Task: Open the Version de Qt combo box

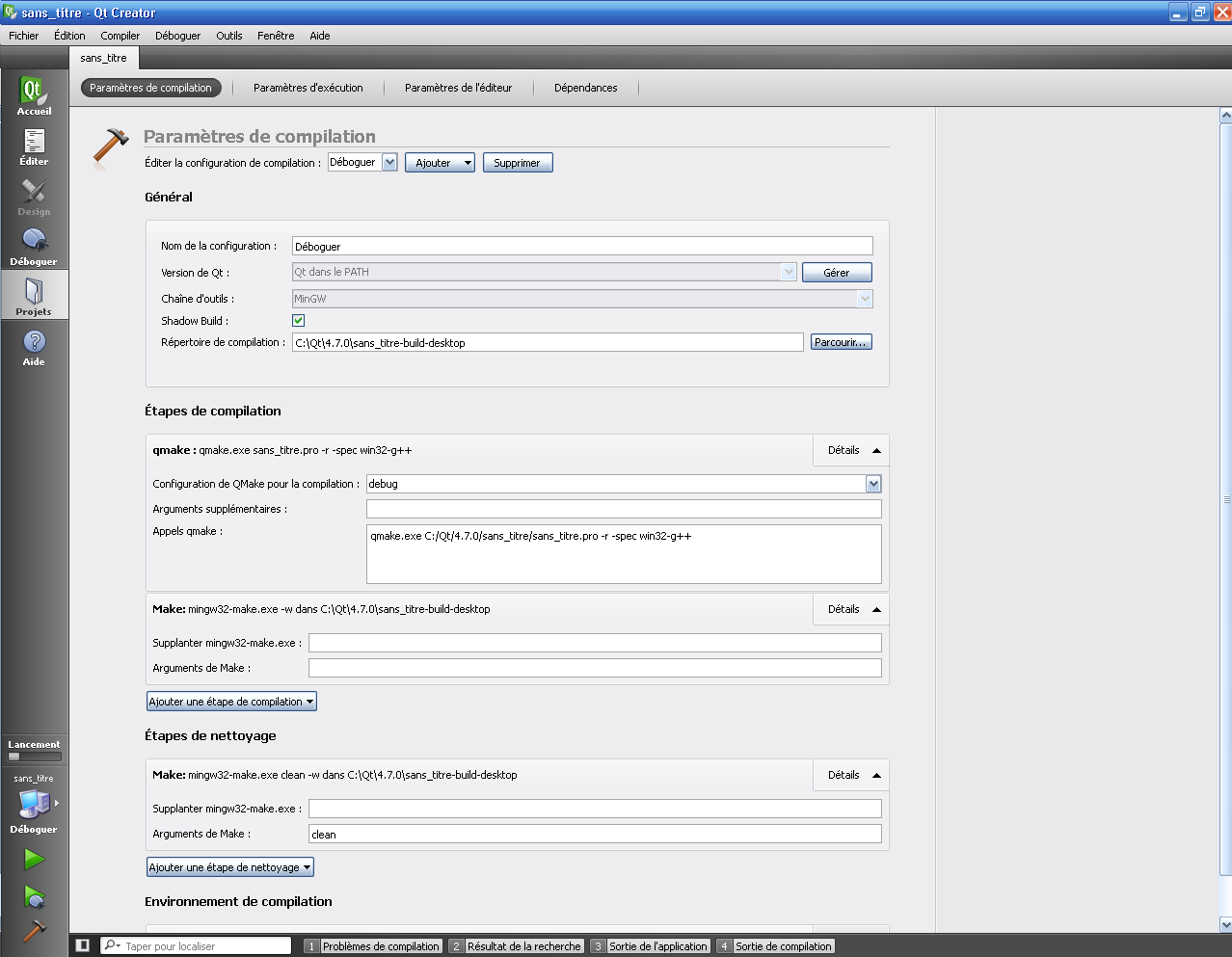Action: 545,272
